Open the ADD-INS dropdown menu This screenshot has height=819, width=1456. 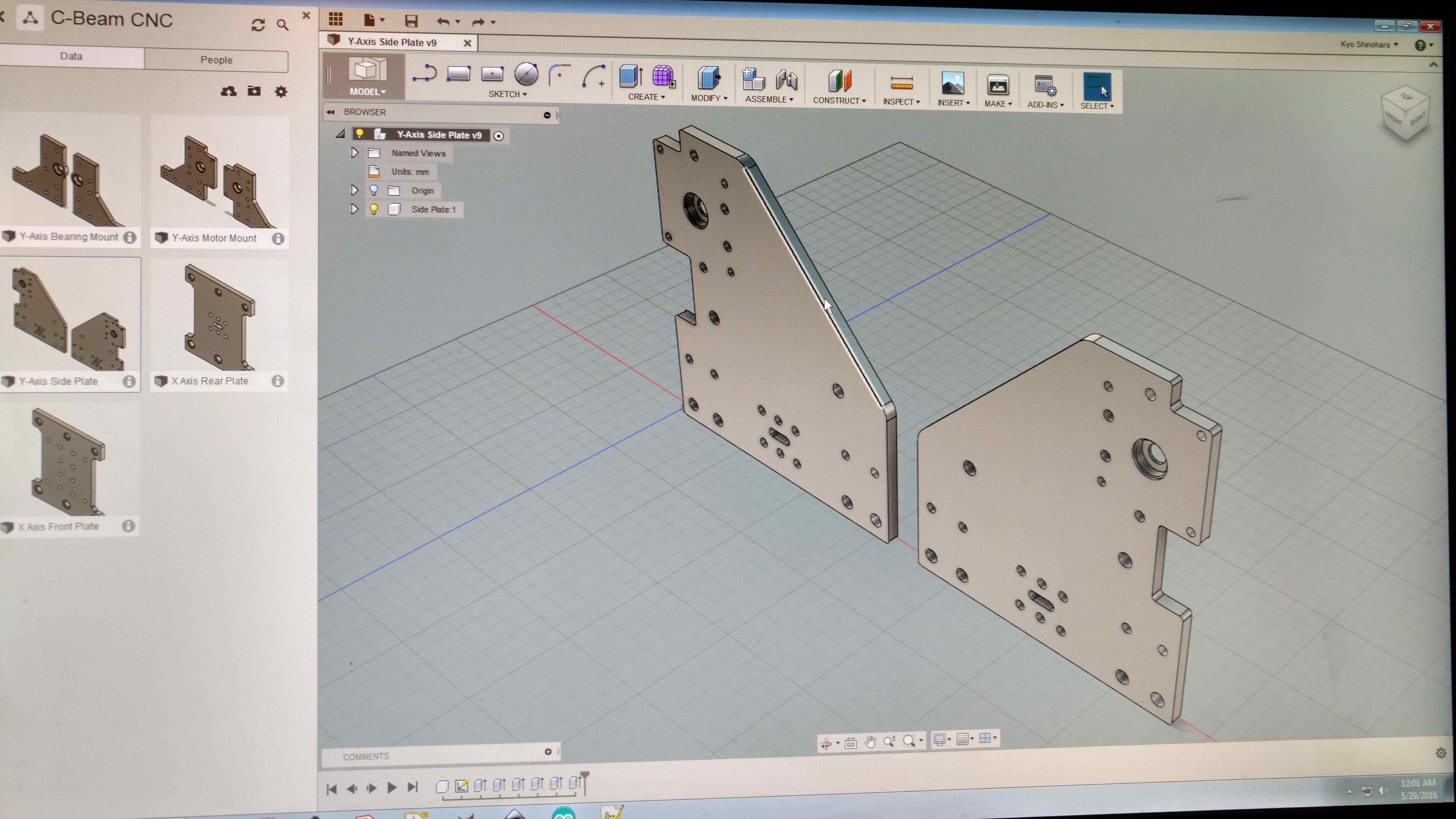[1046, 105]
